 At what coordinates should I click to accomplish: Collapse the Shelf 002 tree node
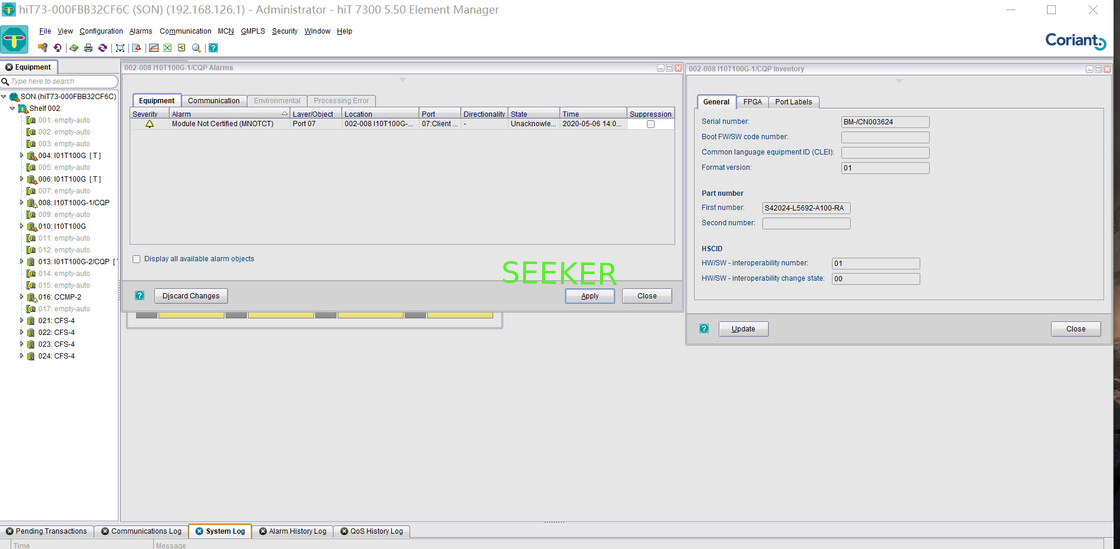pyautogui.click(x=12, y=108)
